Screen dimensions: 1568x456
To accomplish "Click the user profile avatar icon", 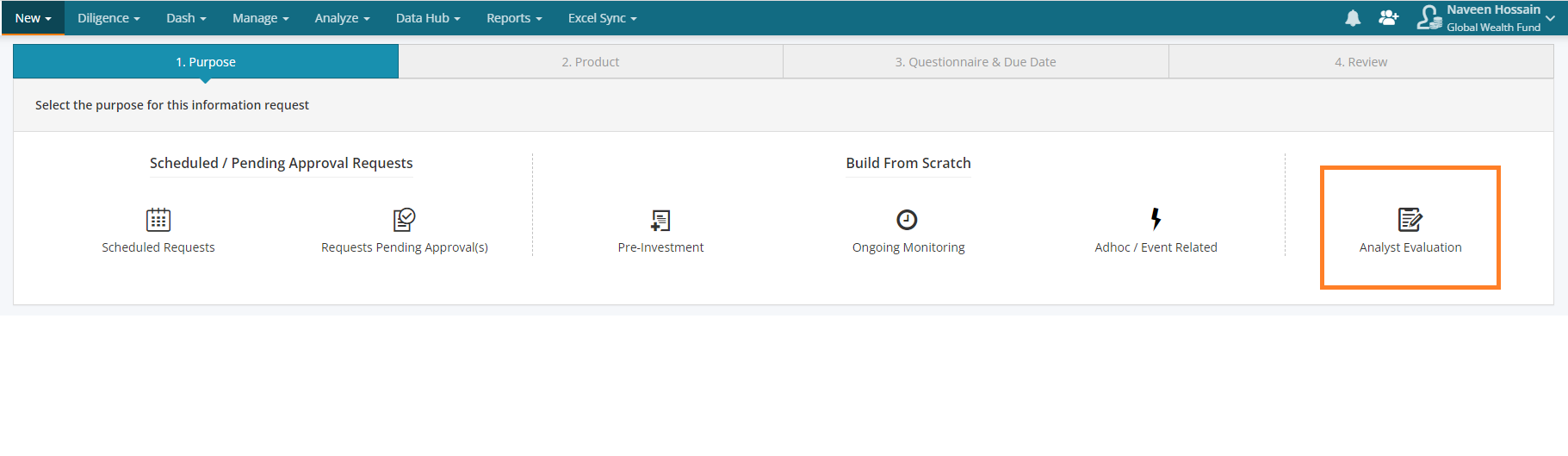I will tap(1429, 18).
